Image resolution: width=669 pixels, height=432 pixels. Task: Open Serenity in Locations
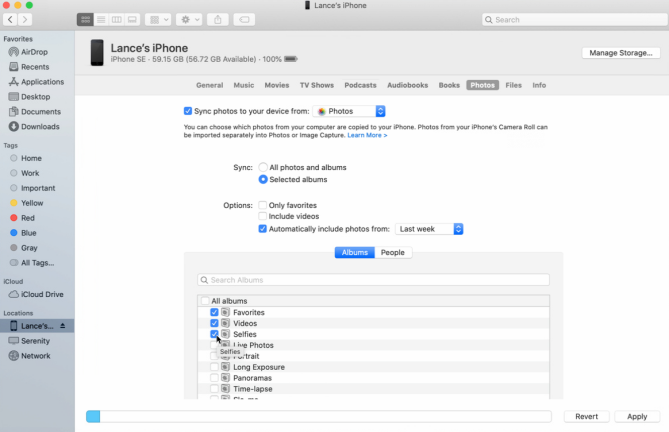(37, 341)
